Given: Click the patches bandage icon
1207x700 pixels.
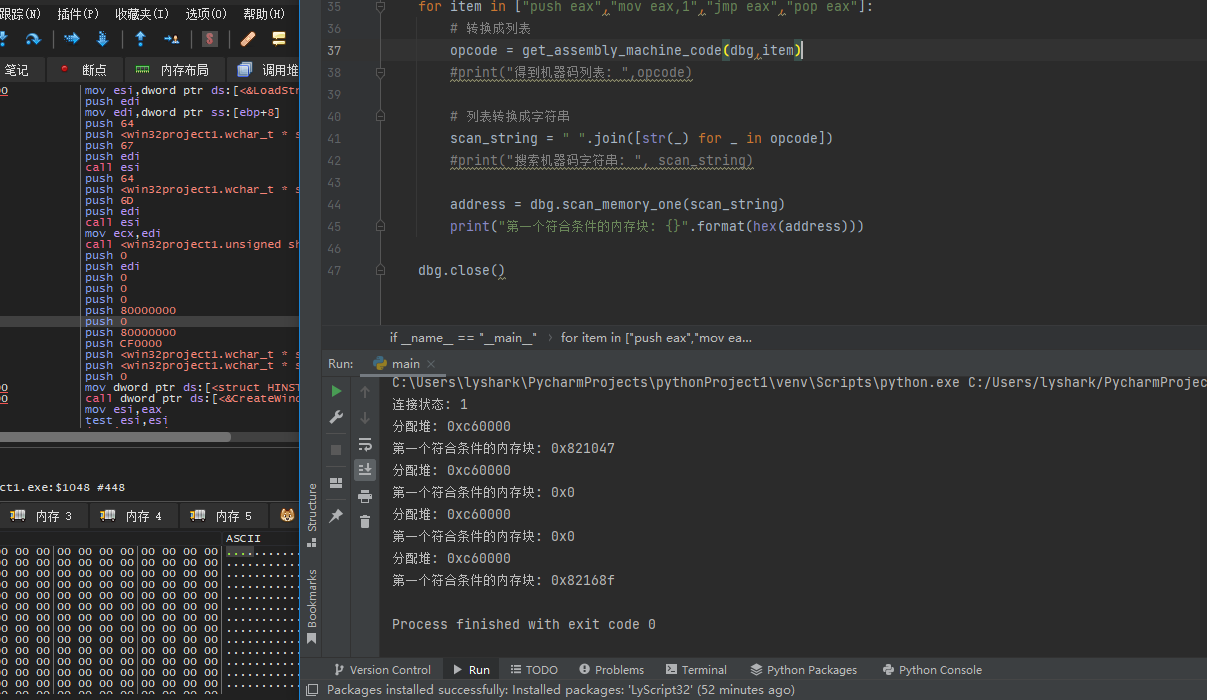Looking at the screenshot, I should [248, 39].
